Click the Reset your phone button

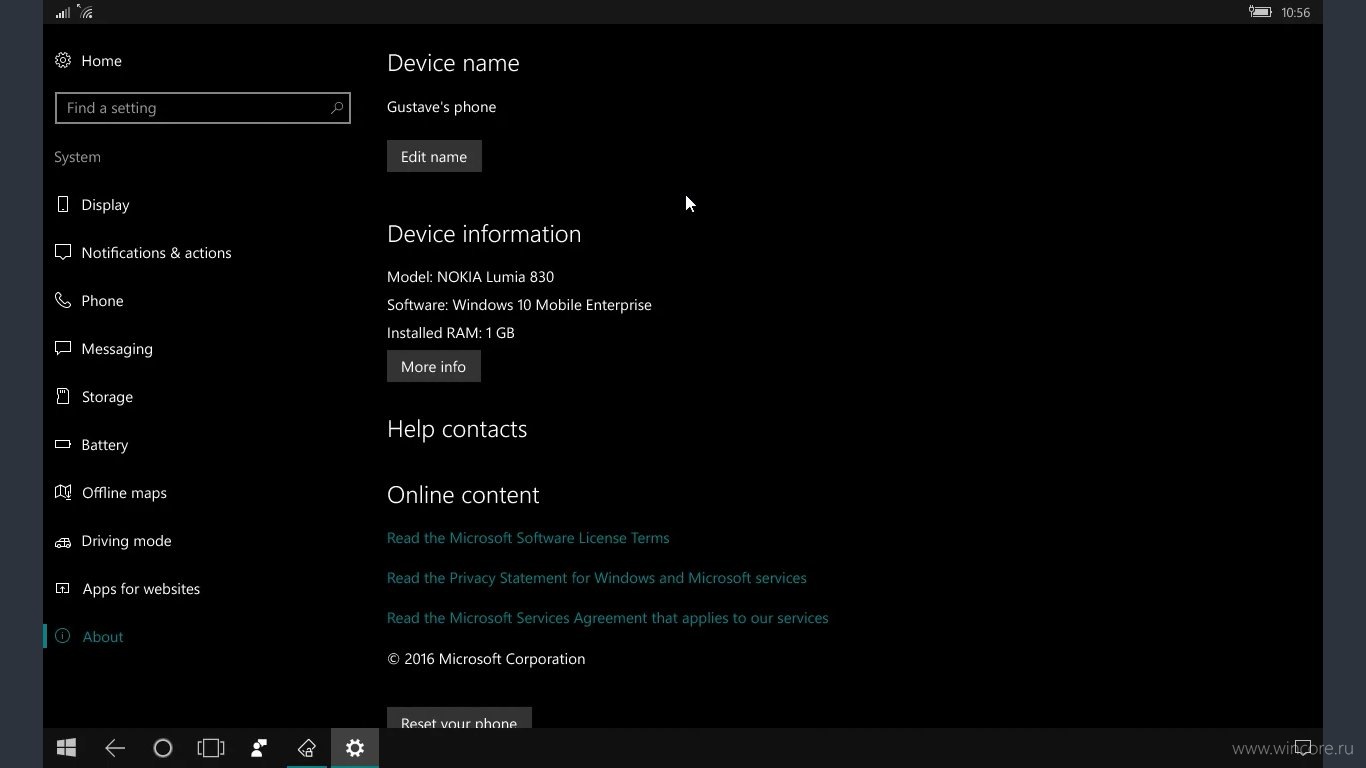coord(459,719)
